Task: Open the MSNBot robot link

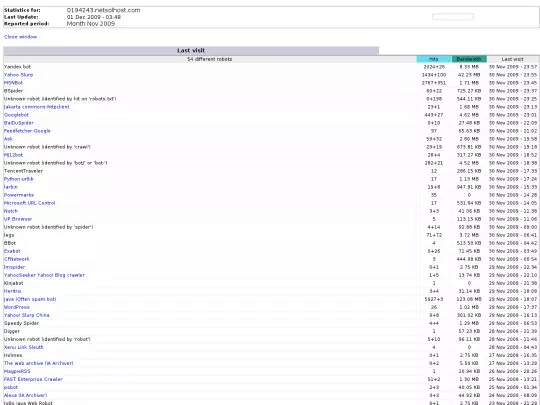Action: (x=13, y=83)
